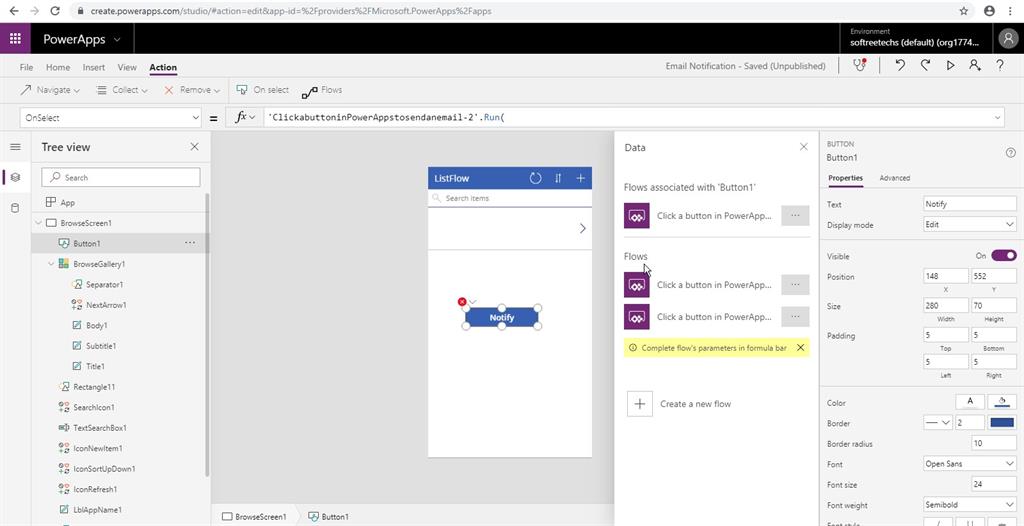
Task: Open Help question mark in toolbar
Action: click(999, 65)
